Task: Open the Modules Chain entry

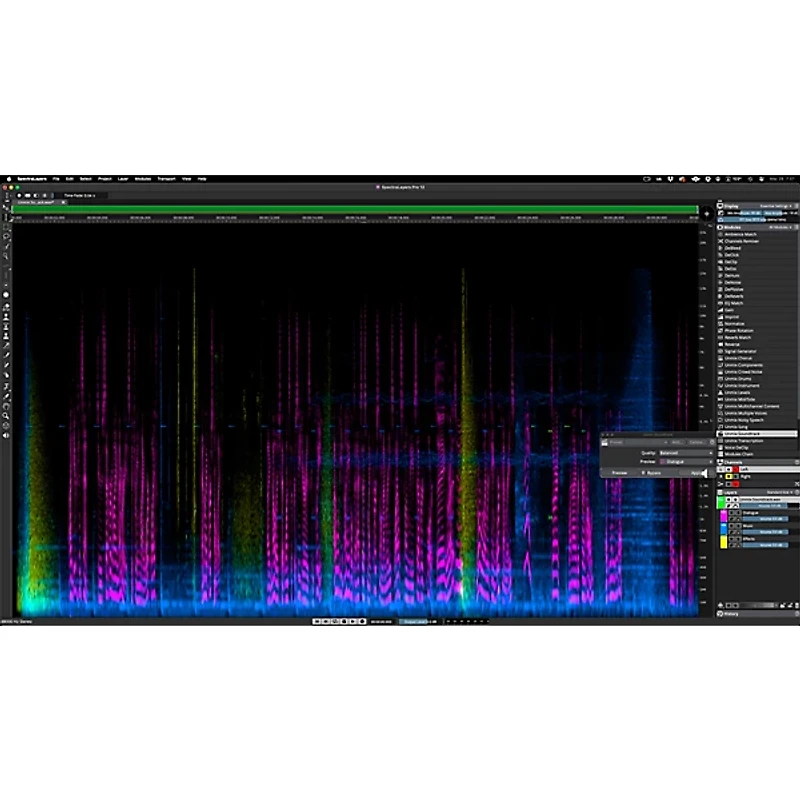Action: pos(752,453)
